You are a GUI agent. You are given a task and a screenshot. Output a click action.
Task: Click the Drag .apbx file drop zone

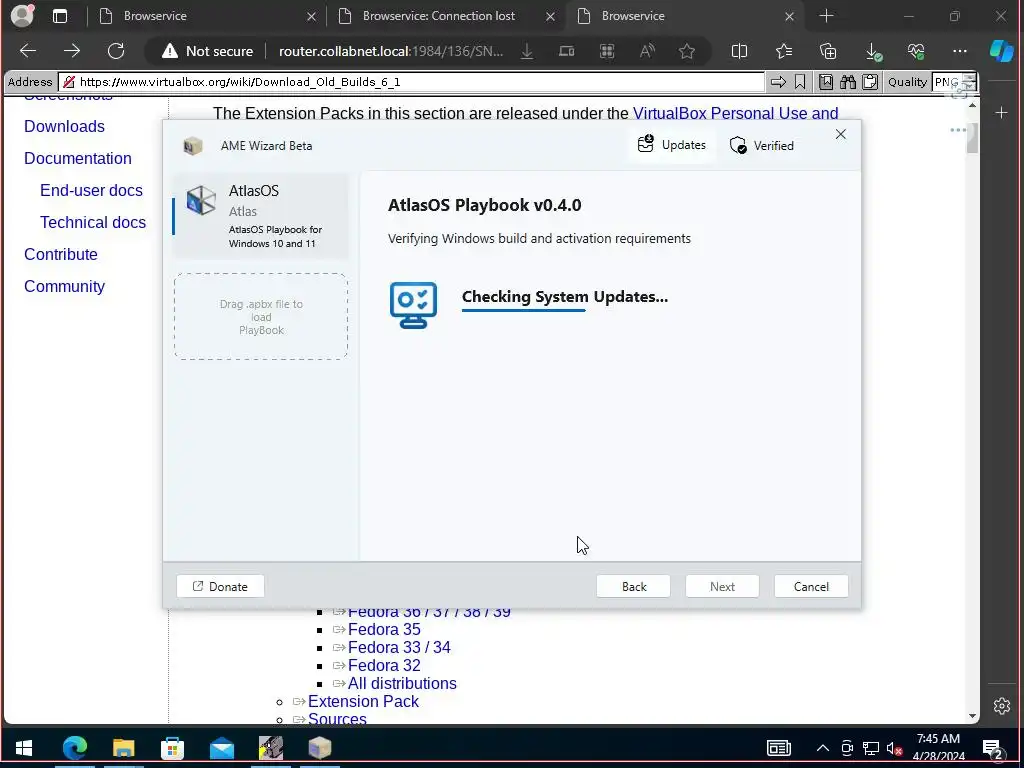pyautogui.click(x=261, y=317)
